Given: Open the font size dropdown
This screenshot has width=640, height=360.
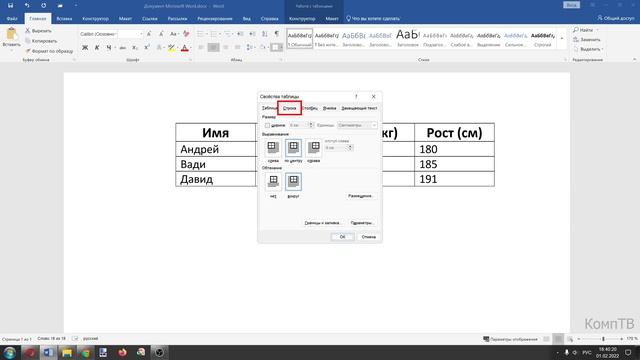Looking at the screenshot, I should click(x=141, y=34).
